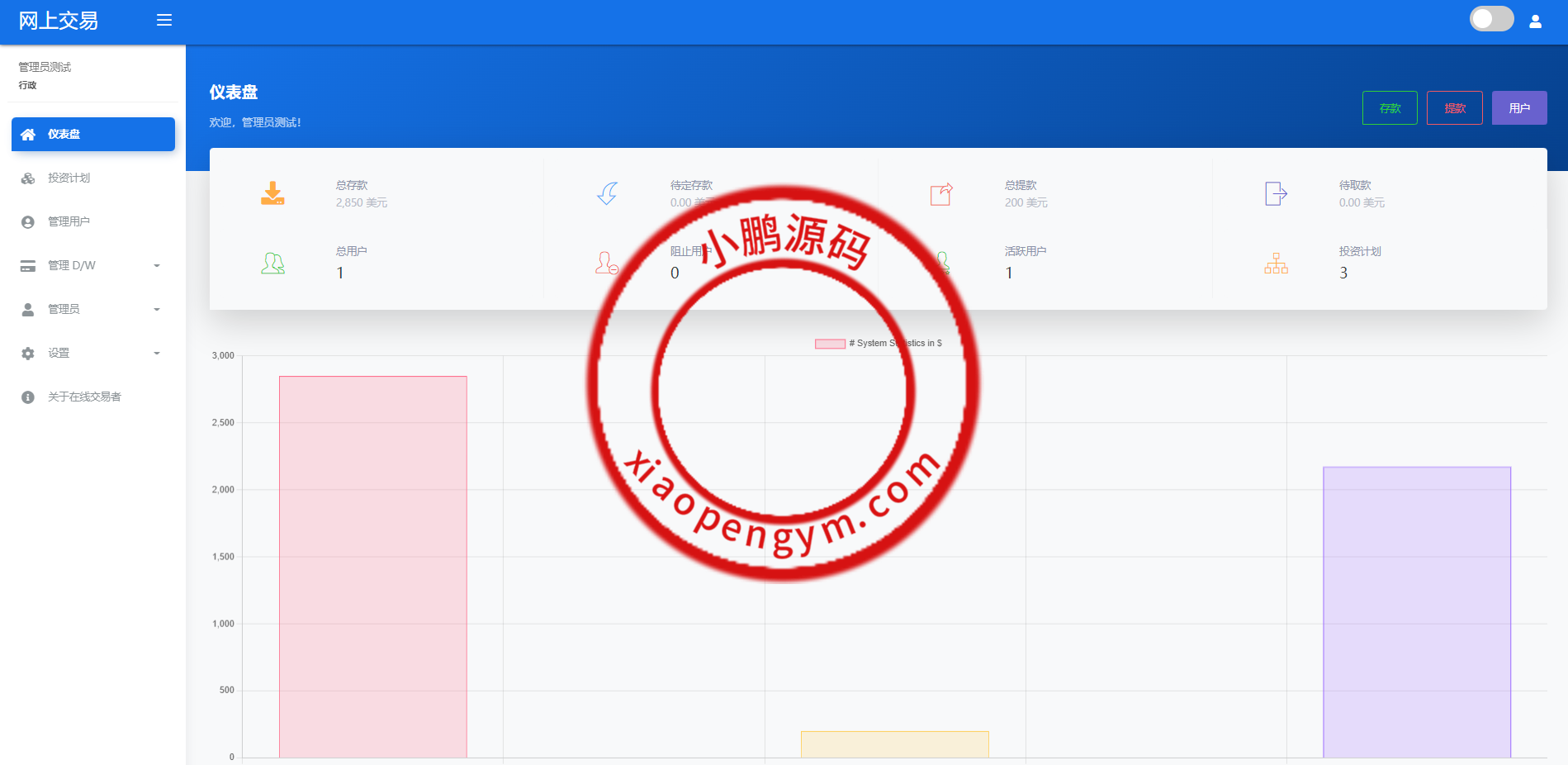Toggle the dark mode switch in header
Image resolution: width=1568 pixels, height=765 pixels.
click(1491, 19)
